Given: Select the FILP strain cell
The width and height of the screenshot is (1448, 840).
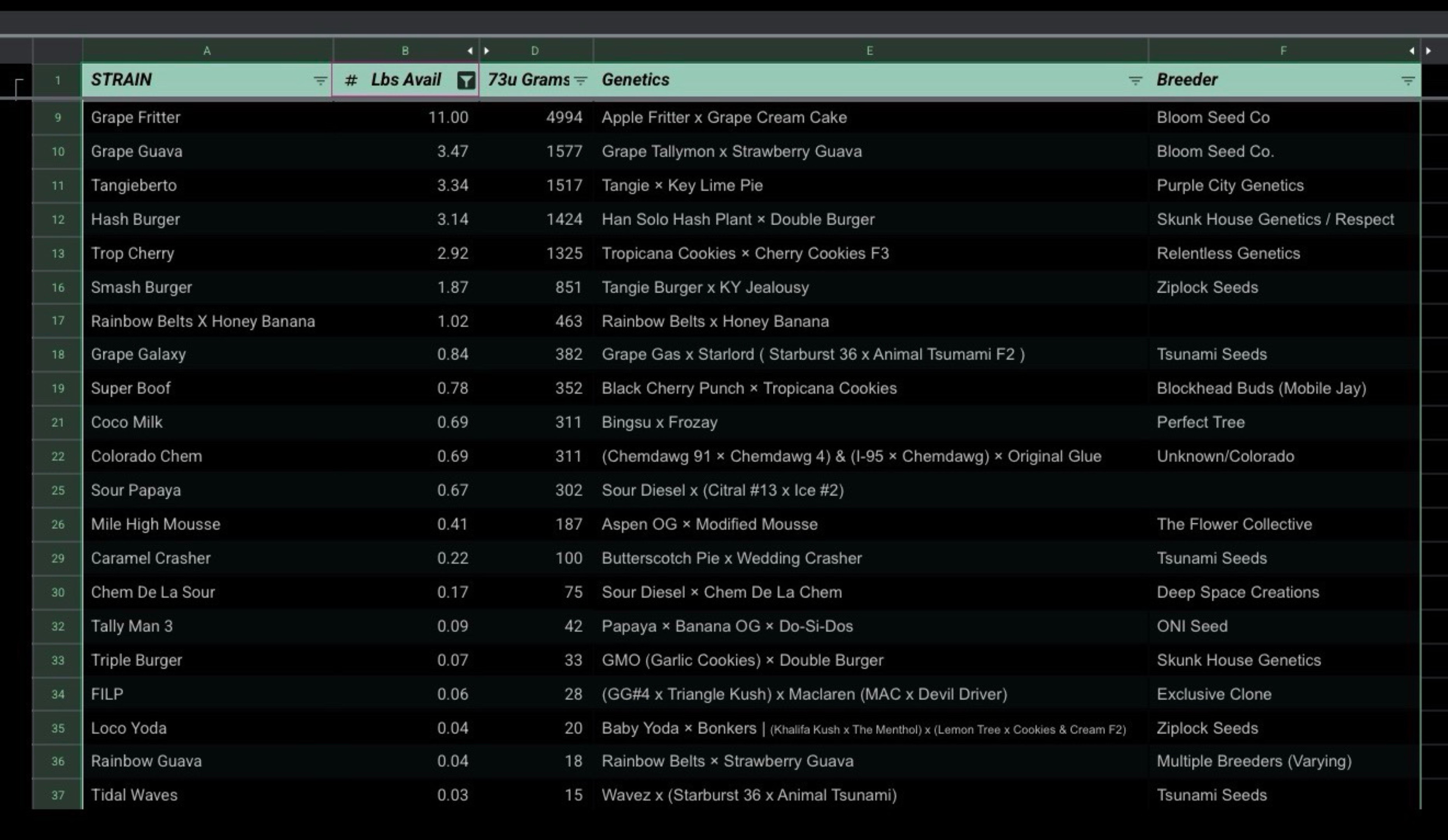Looking at the screenshot, I should (x=207, y=693).
